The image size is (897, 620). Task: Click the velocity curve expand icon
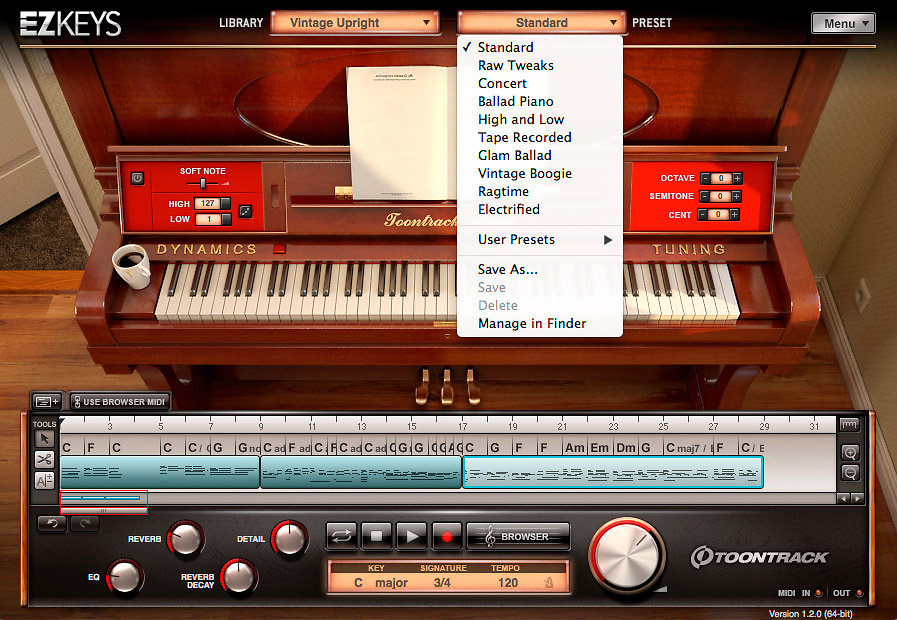click(x=245, y=211)
